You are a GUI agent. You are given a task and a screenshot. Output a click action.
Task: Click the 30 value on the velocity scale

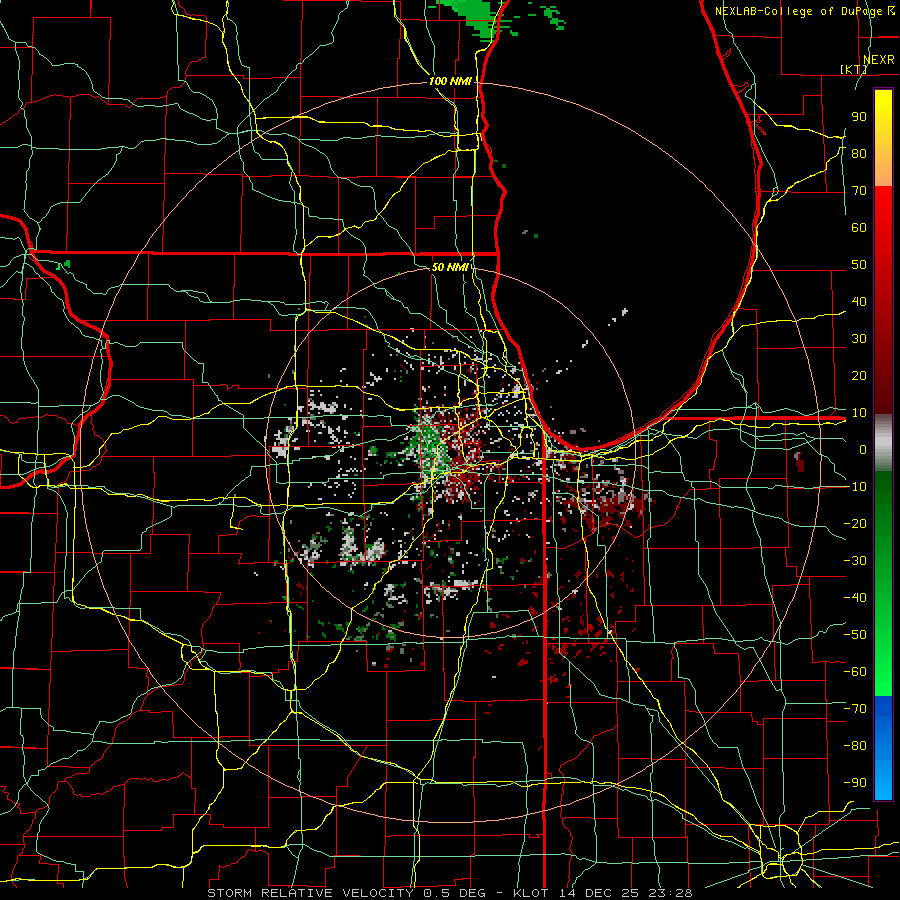(x=859, y=338)
